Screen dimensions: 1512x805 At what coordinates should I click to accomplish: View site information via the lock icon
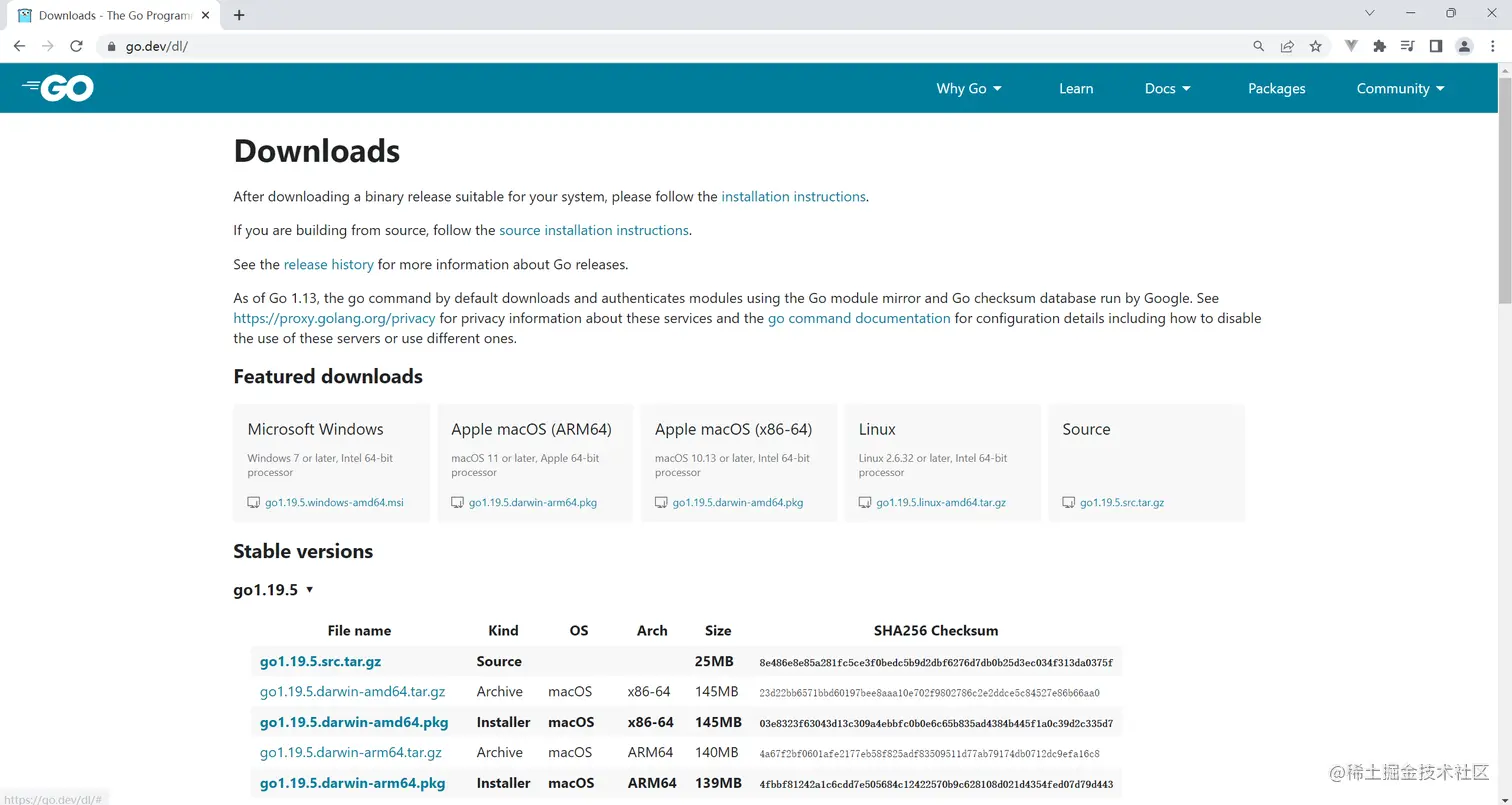[110, 46]
